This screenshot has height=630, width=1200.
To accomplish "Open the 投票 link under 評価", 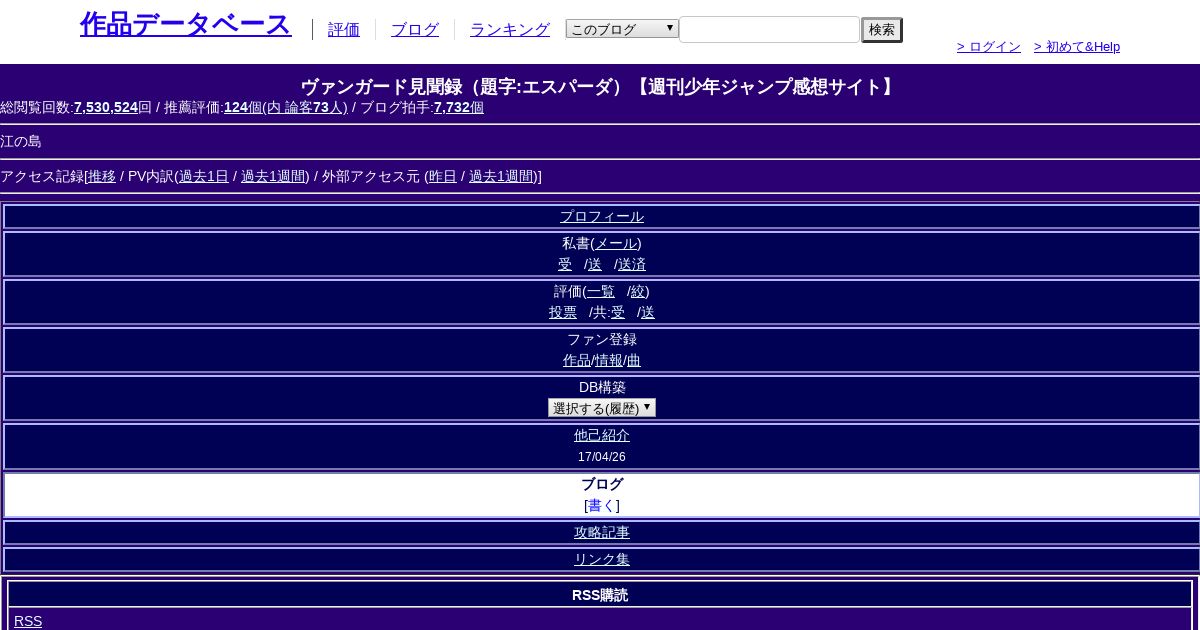I will 563,312.
